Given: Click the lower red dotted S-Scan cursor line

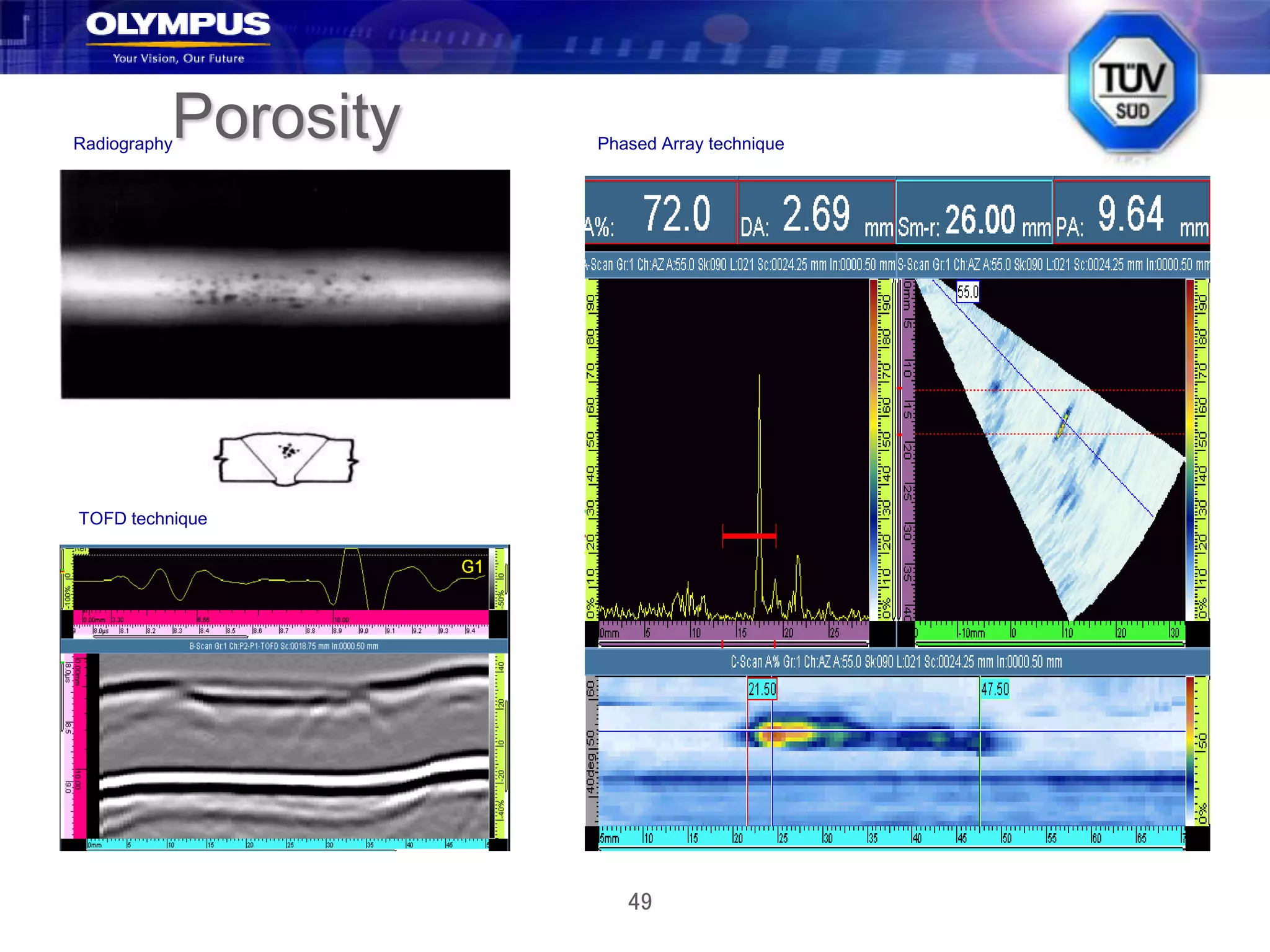Looking at the screenshot, I should [1050, 434].
